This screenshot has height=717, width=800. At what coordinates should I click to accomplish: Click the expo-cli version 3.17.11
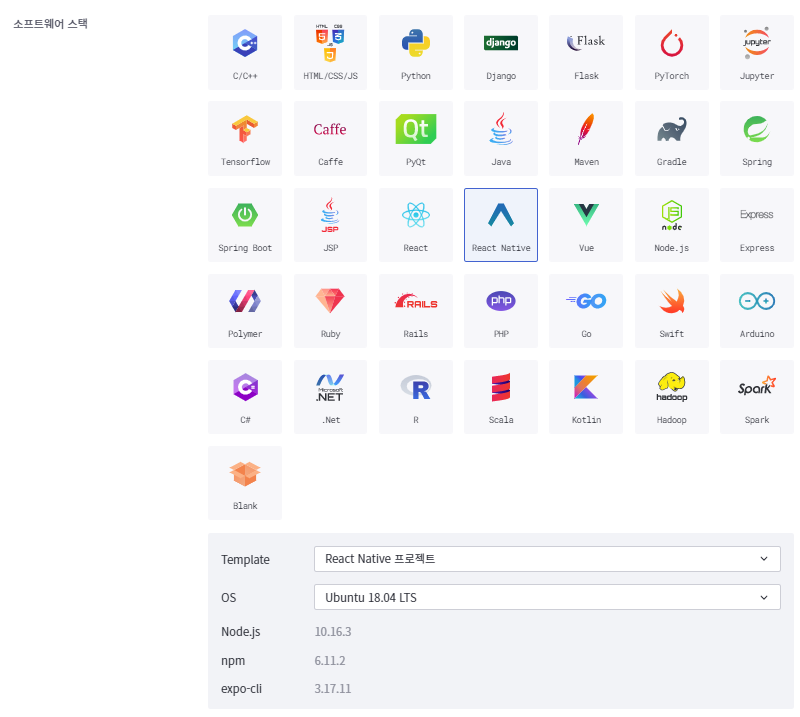tap(333, 689)
